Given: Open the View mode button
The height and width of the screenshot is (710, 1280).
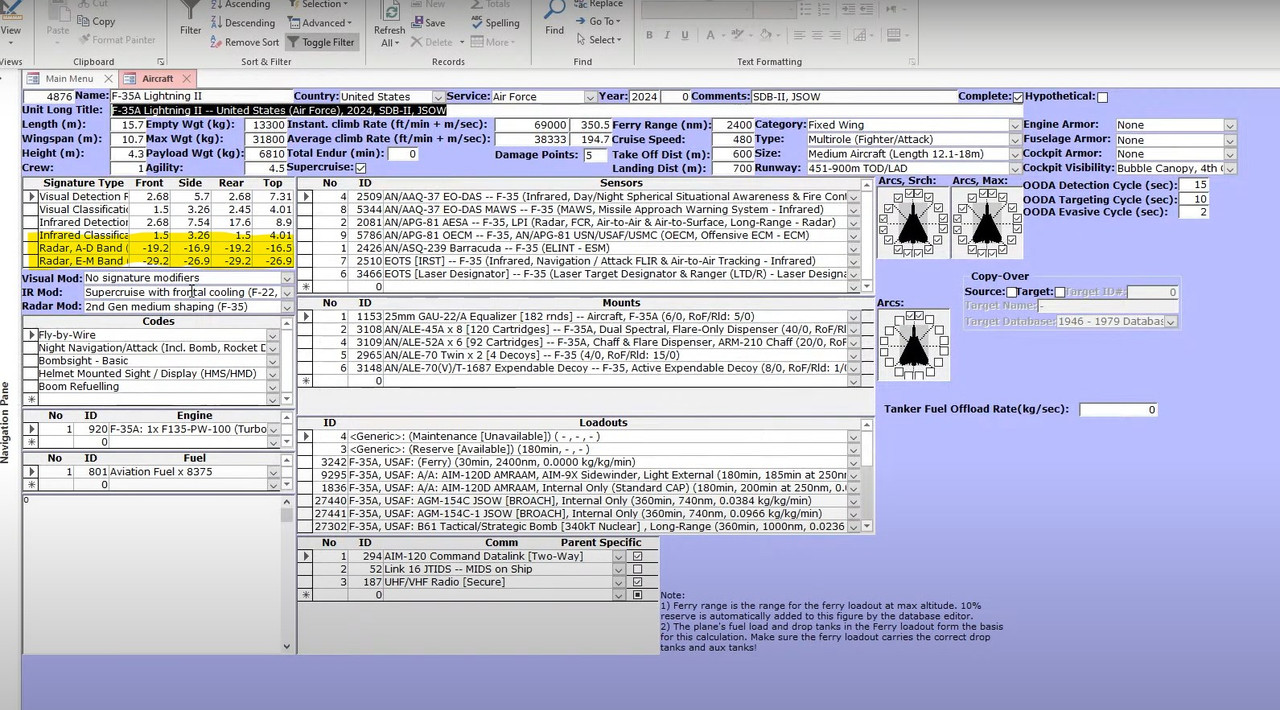Looking at the screenshot, I should click(x=10, y=20).
